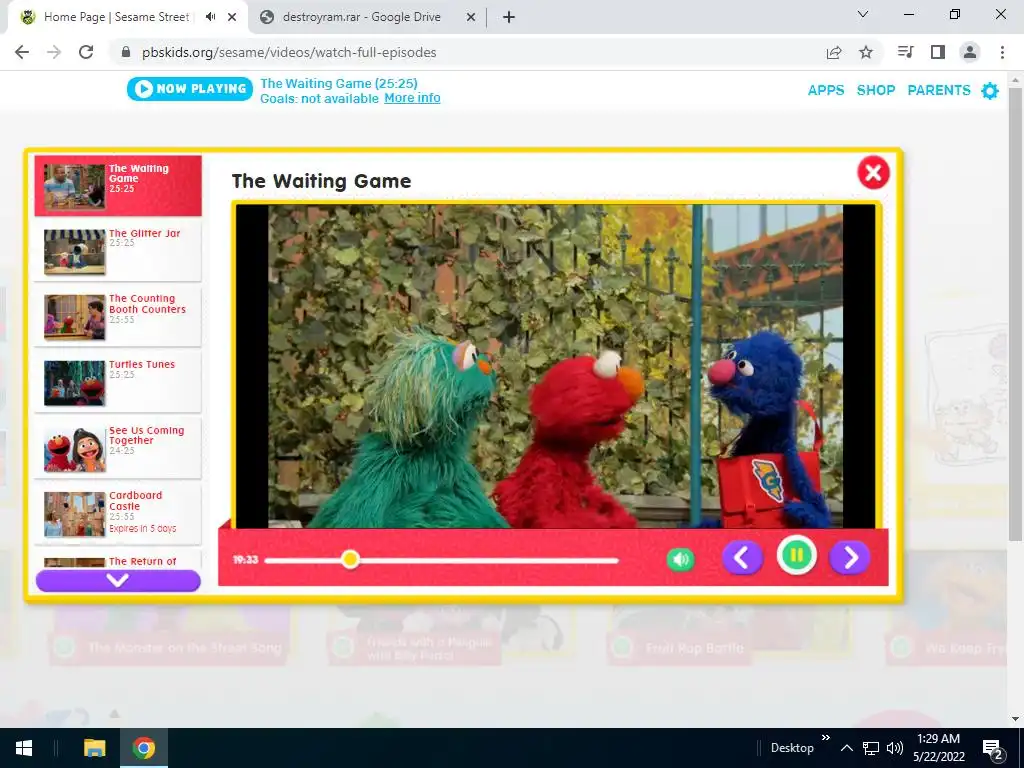Open the Desktop toolbar overflow chevron
The width and height of the screenshot is (1024, 768).
click(x=825, y=737)
